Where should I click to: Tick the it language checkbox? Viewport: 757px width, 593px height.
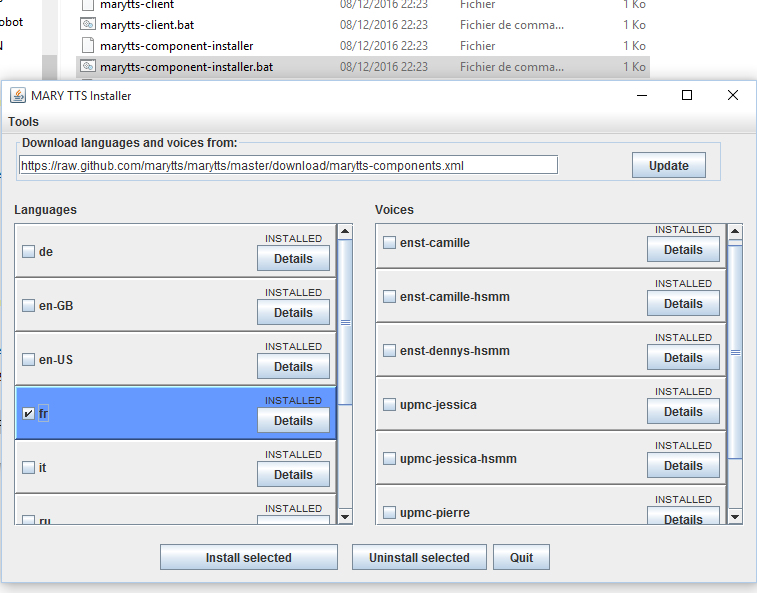(x=28, y=467)
